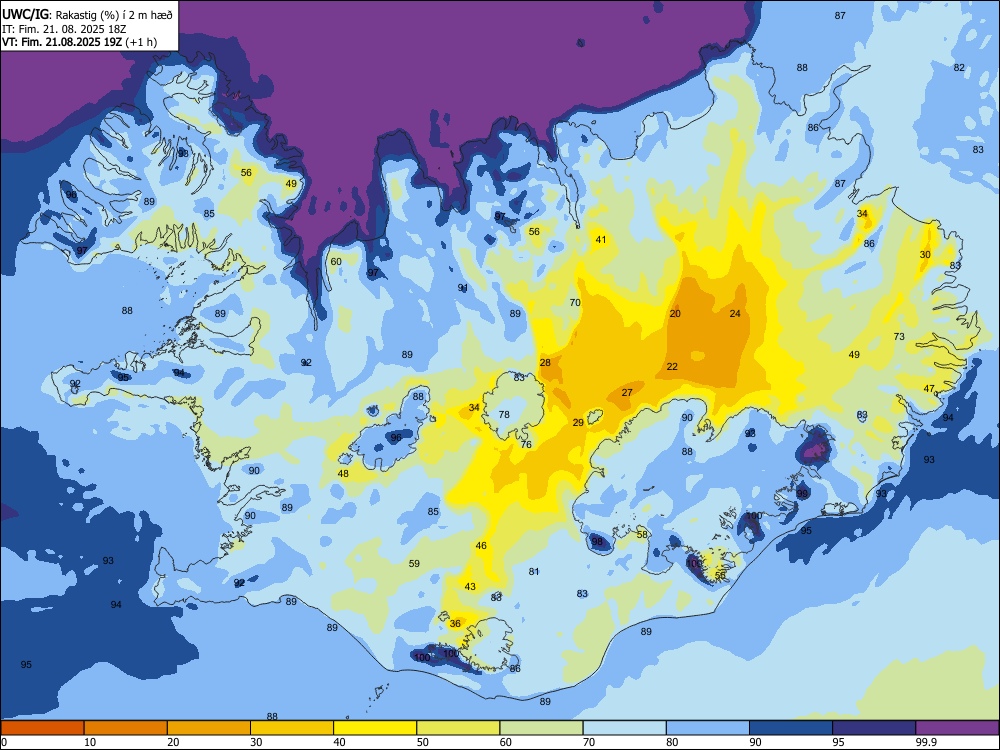The image size is (1000, 750).
Task: Click the '50' tick label on the color scale
Action: click(422, 742)
